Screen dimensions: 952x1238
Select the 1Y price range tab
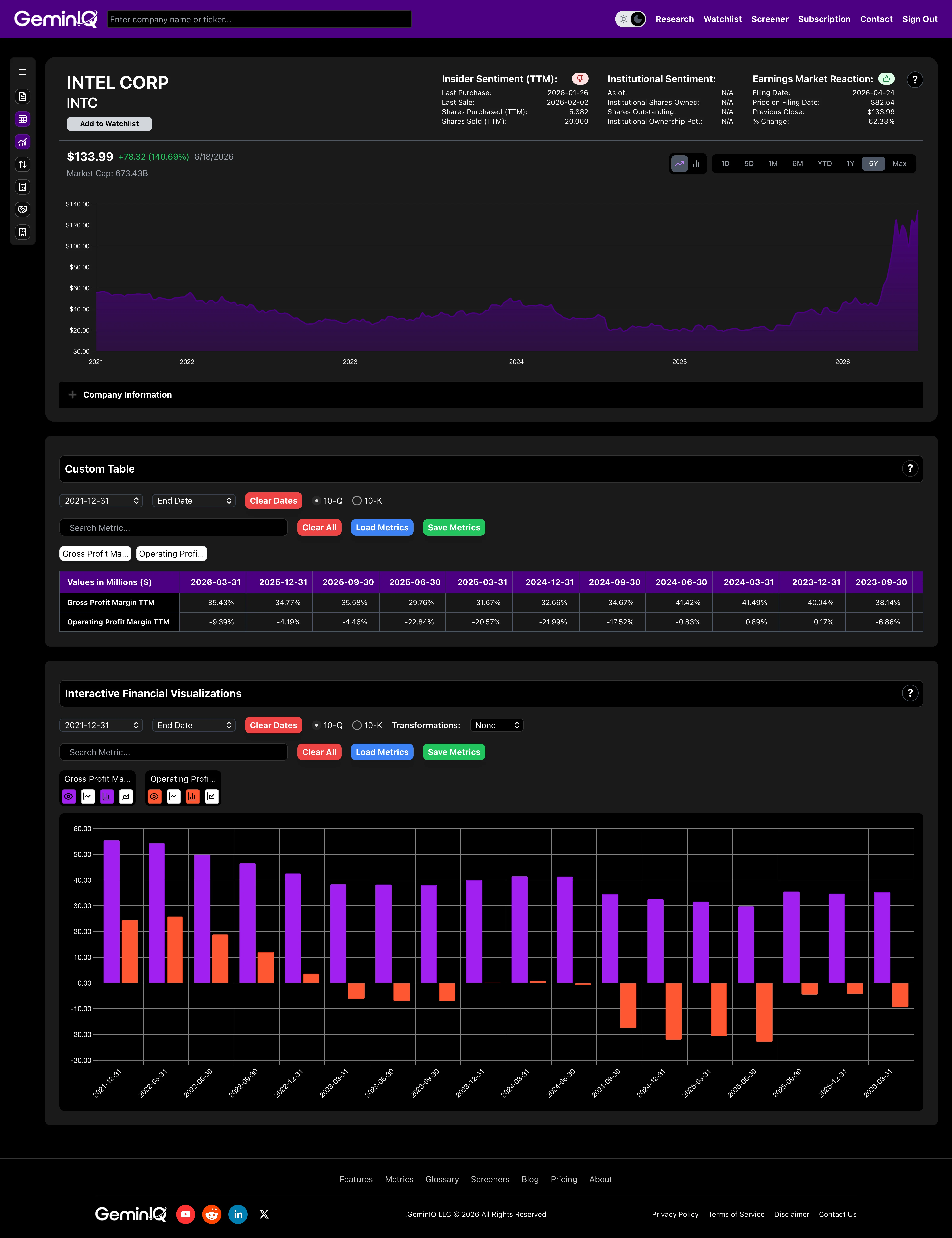tap(850, 164)
